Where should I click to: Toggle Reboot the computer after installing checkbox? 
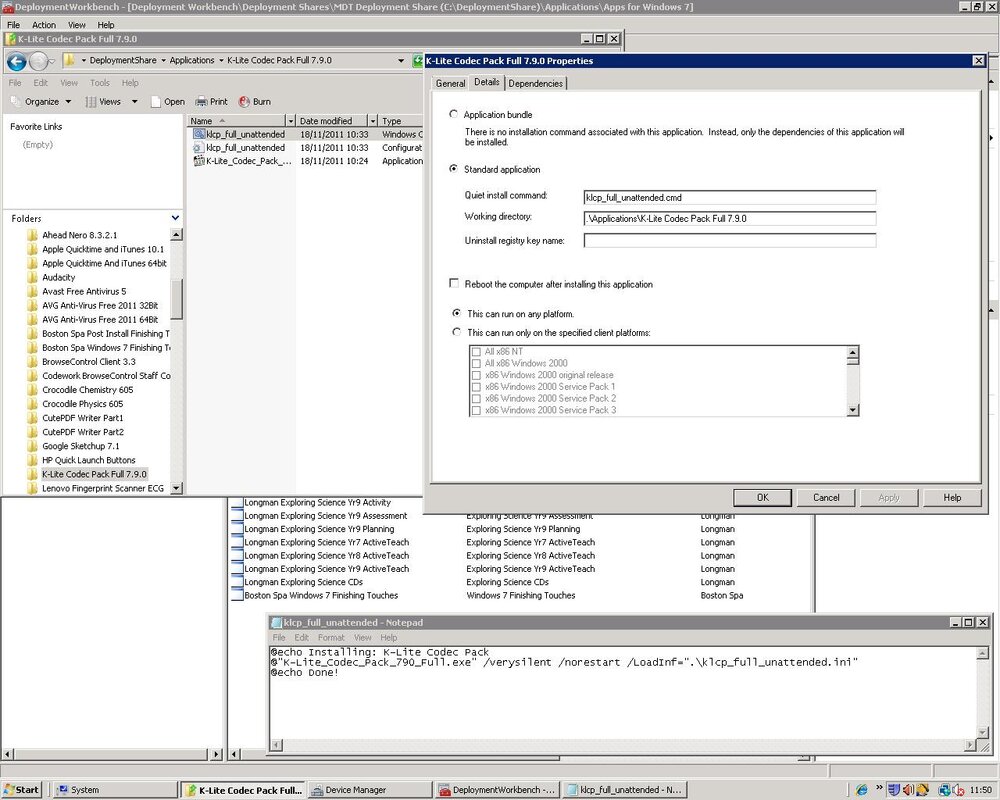point(454,283)
